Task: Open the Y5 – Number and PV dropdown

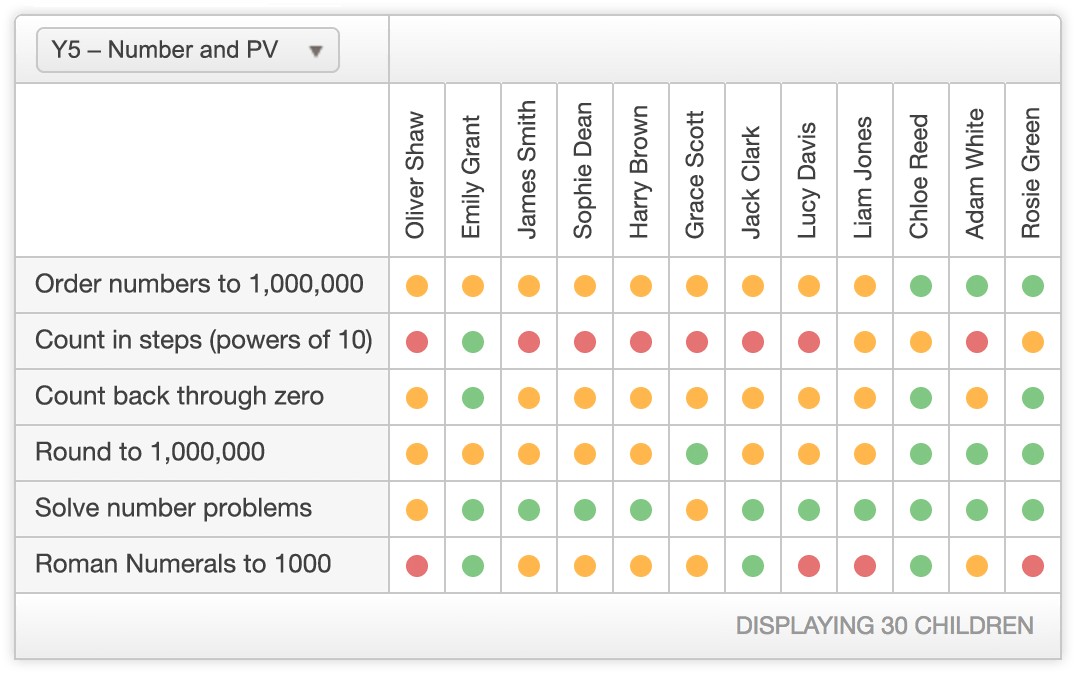Action: (x=187, y=50)
